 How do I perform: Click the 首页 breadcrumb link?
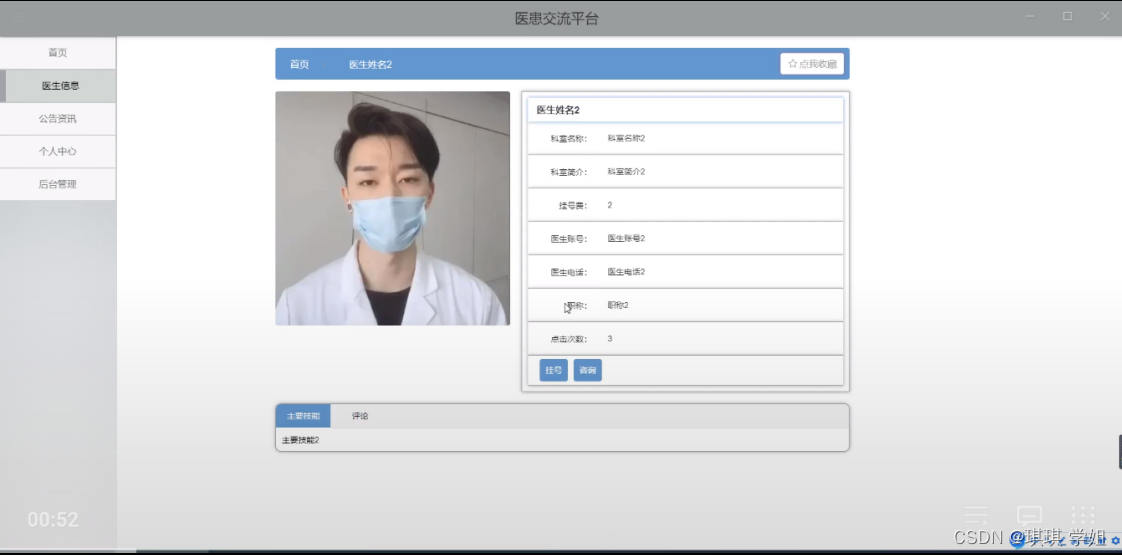point(299,64)
